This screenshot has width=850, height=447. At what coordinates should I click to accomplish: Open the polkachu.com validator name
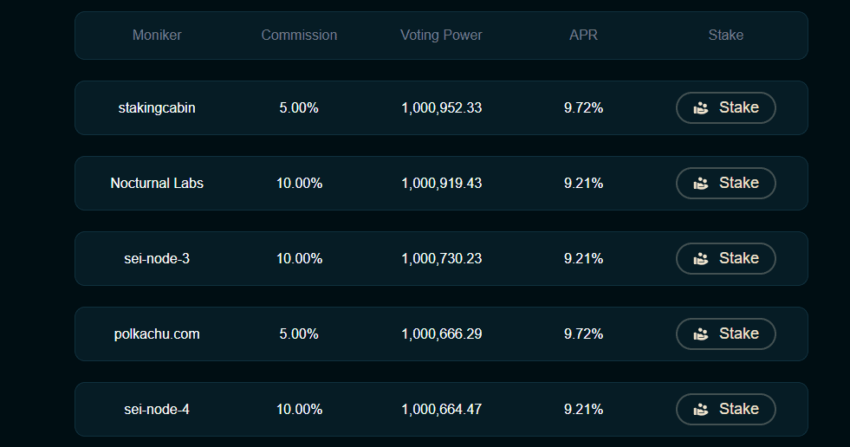tap(157, 334)
